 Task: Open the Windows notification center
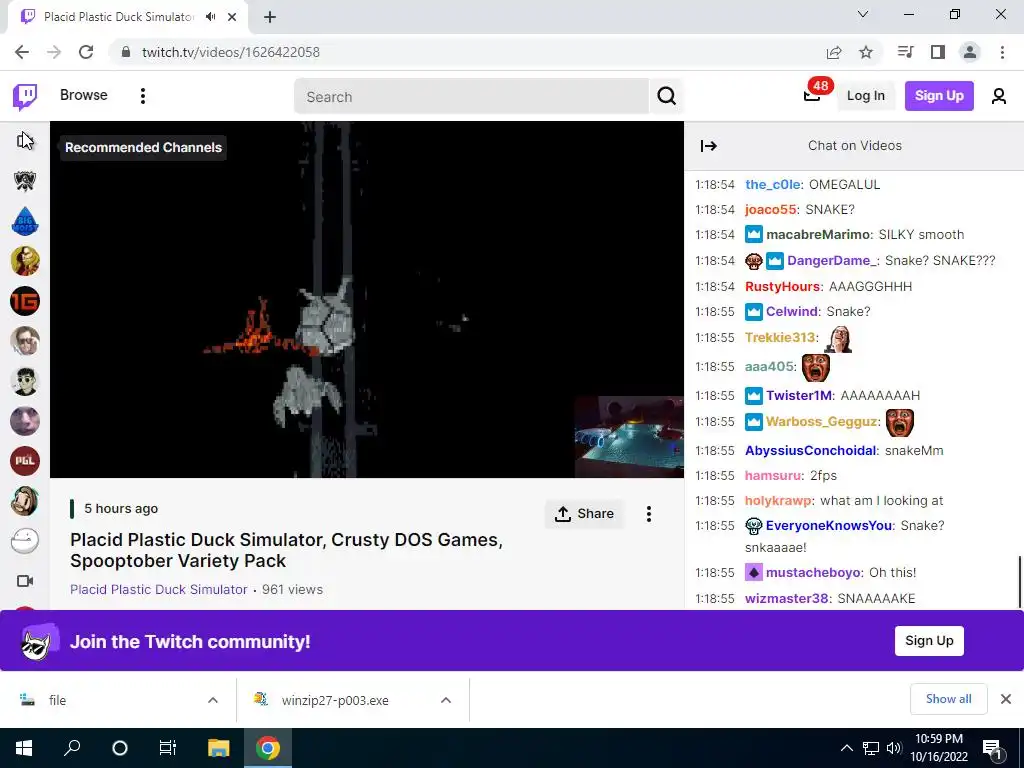[x=992, y=748]
